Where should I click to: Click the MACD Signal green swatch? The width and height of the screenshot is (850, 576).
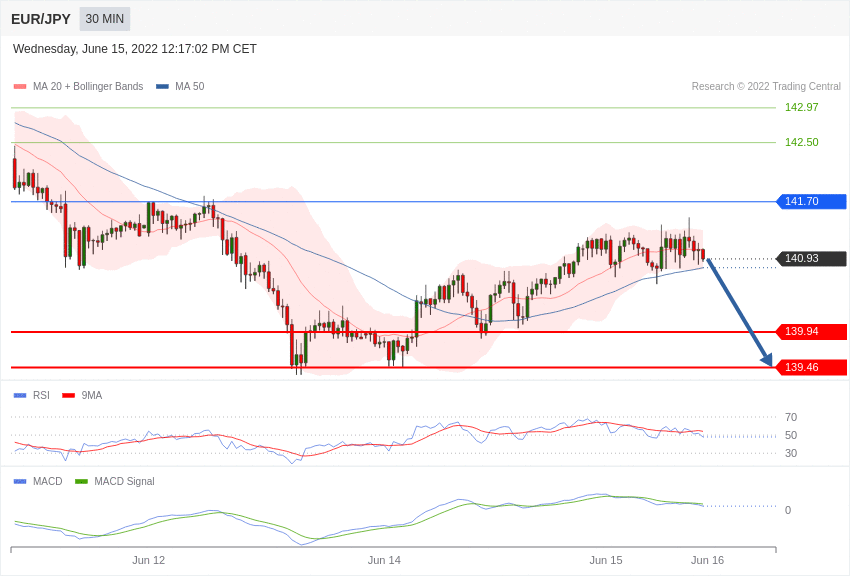(81, 482)
